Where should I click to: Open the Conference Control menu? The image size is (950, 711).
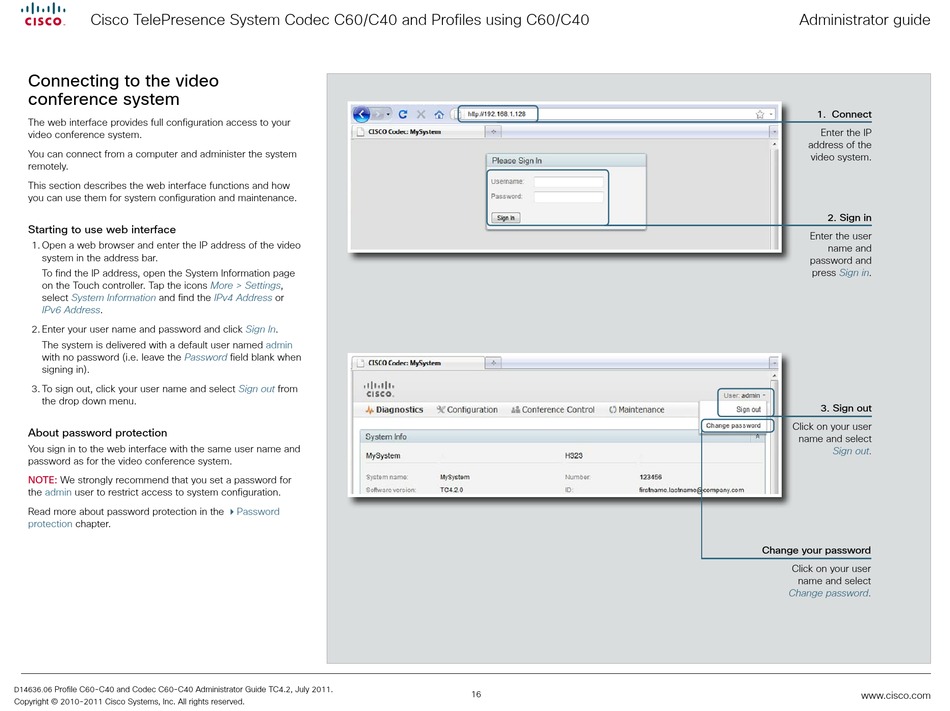click(x=553, y=410)
